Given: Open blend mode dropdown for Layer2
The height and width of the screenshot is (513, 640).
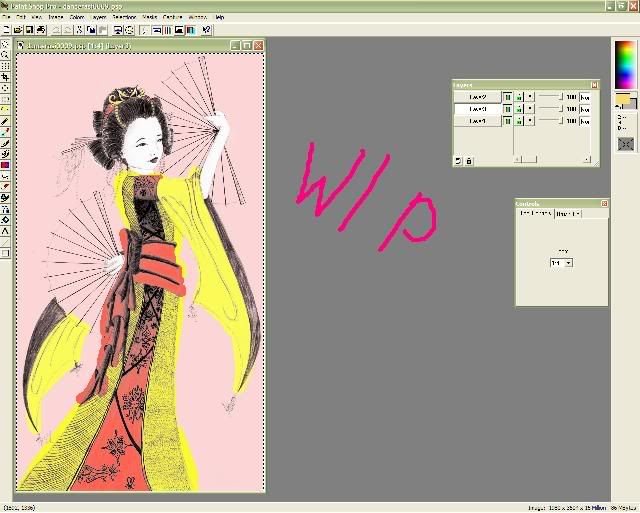Looking at the screenshot, I should (585, 97).
